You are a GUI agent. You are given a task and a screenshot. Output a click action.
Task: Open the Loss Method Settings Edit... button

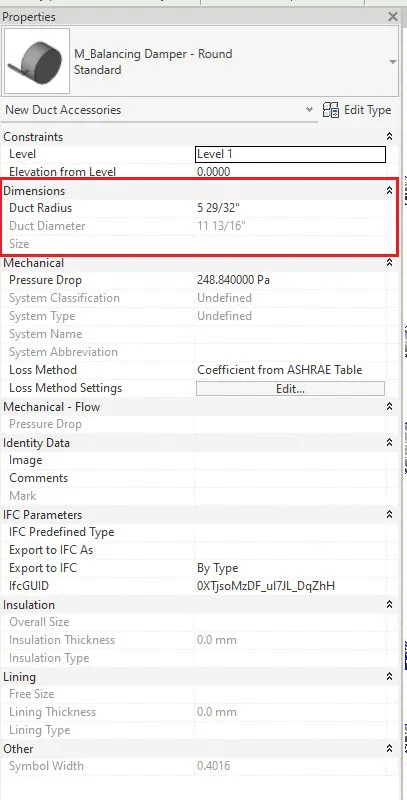point(290,388)
